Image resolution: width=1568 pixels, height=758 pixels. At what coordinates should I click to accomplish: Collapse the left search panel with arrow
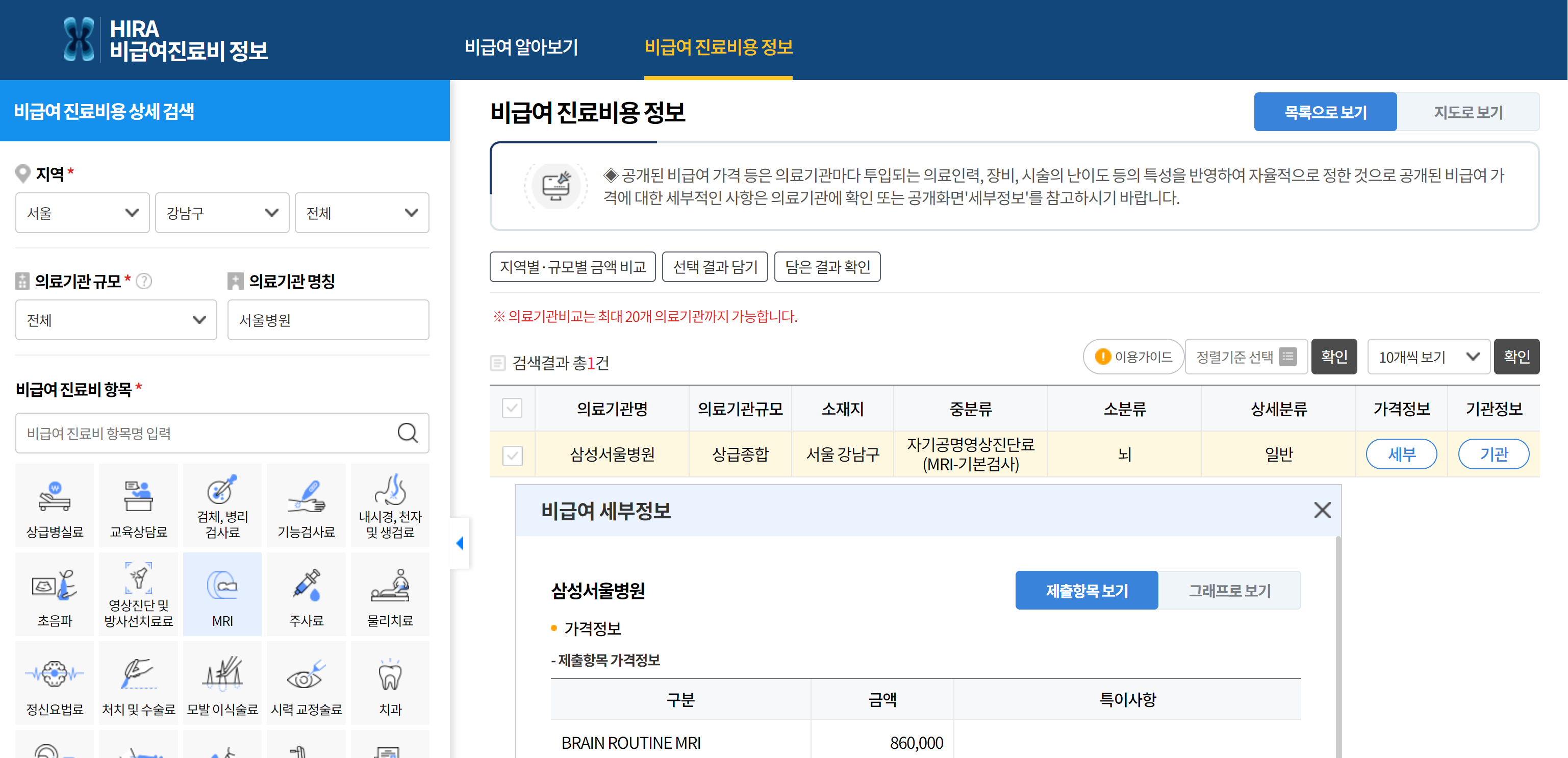click(x=460, y=543)
